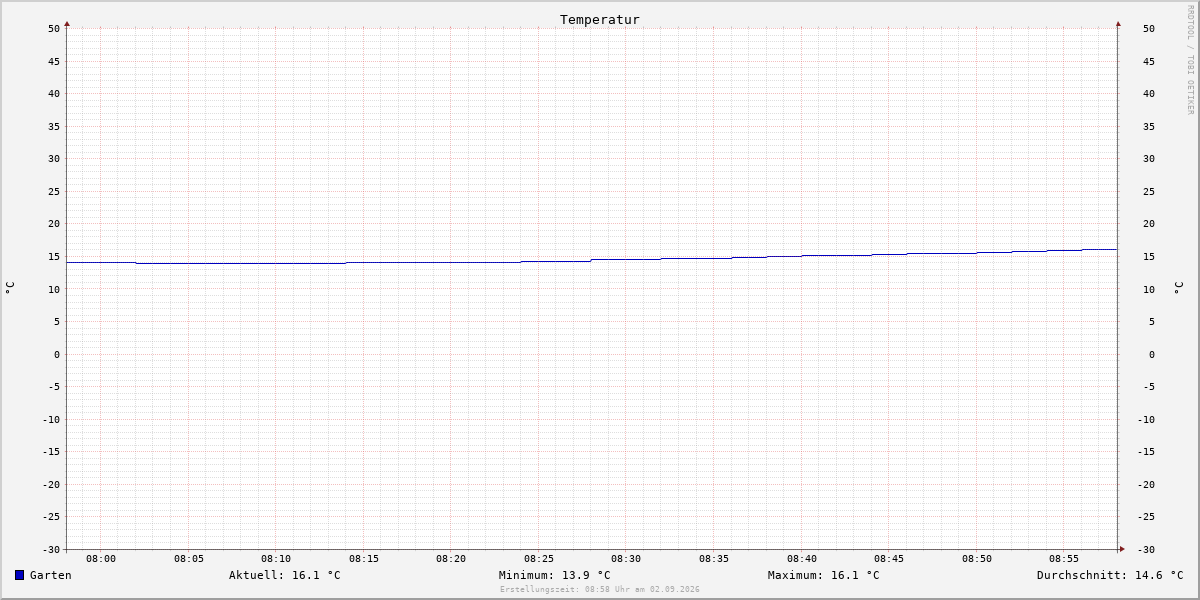
Task: Click the 08:00 time axis label
Action: tap(101, 559)
